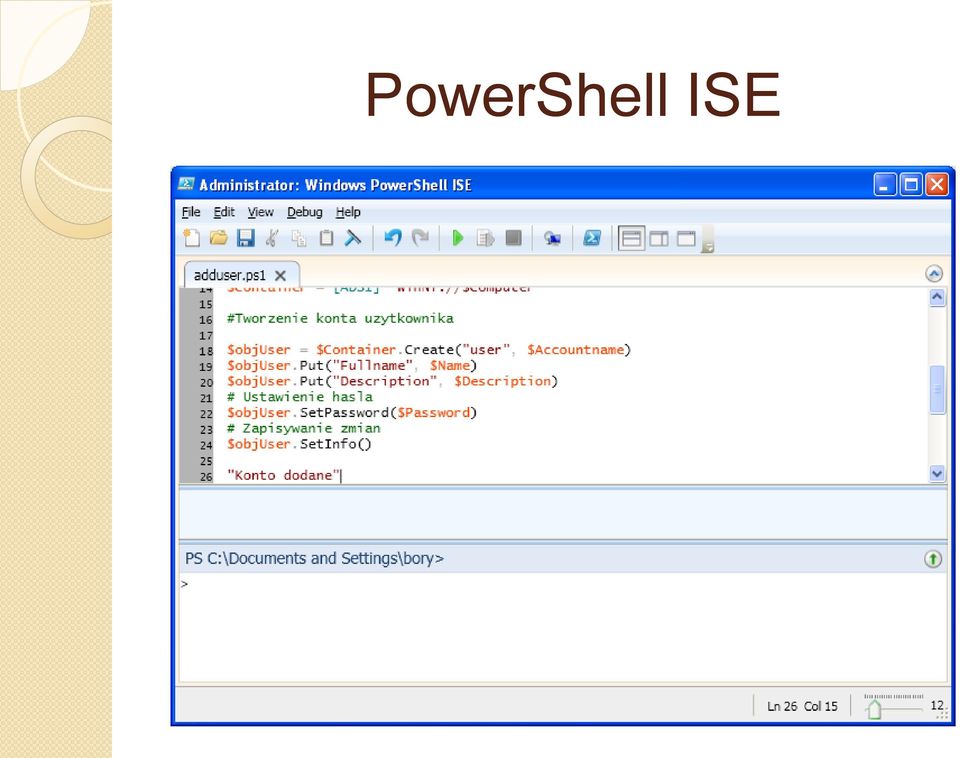This screenshot has height=758, width=960.
Task: Click the $objUser.SetInfo() line
Action: click(299, 444)
